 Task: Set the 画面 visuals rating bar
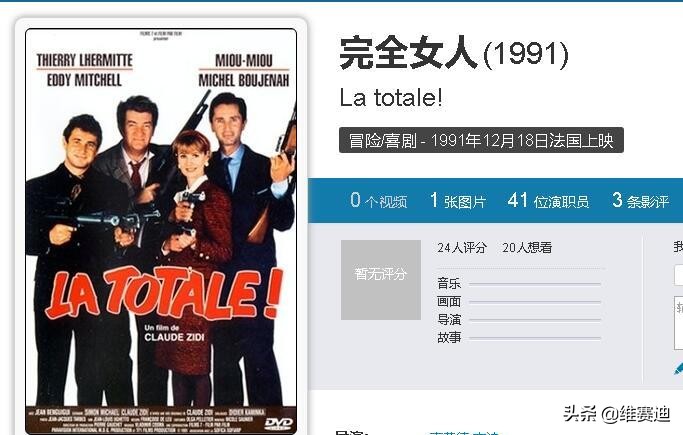pos(535,302)
